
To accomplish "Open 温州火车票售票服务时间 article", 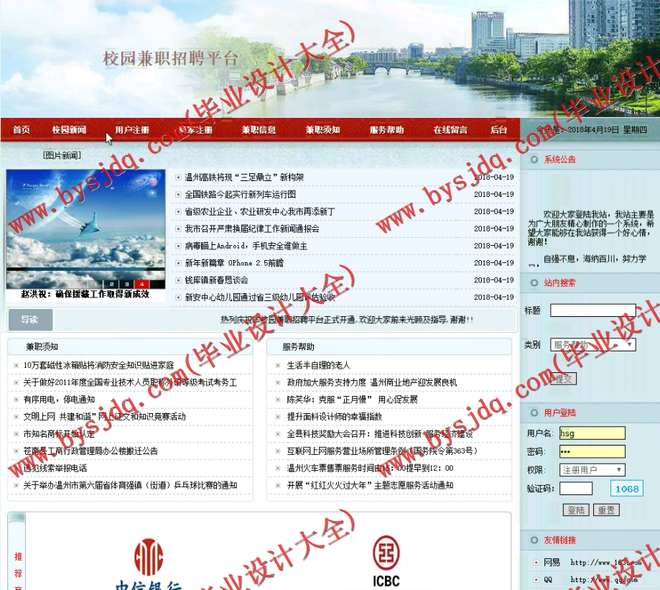I will tap(370, 468).
